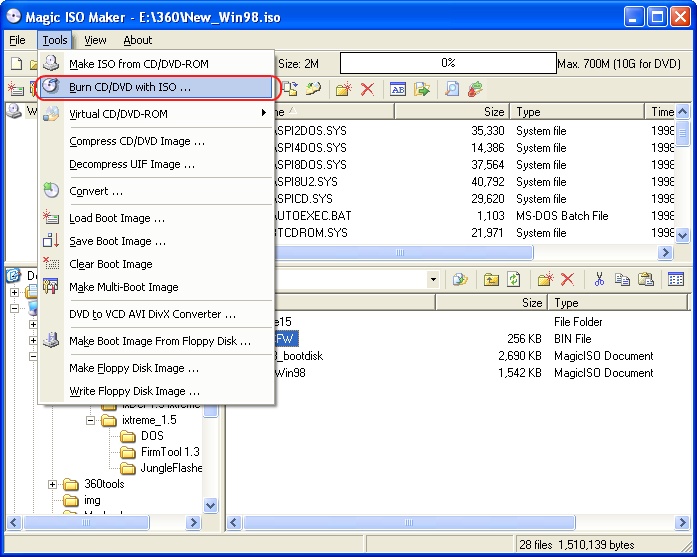Click the img folder icon
The image size is (697, 557).
[71, 501]
